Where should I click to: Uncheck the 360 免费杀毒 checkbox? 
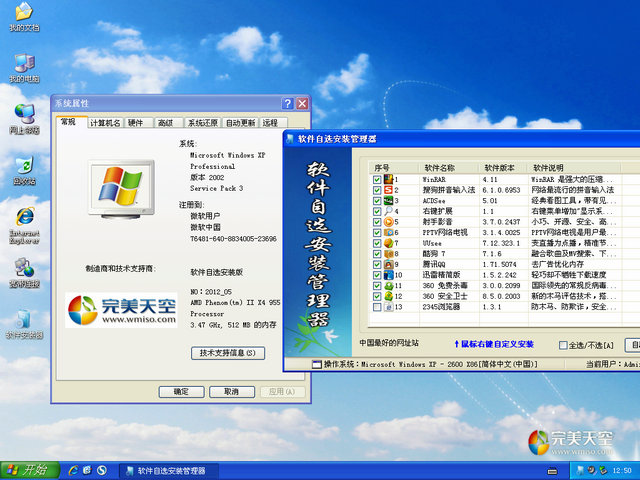click(377, 286)
